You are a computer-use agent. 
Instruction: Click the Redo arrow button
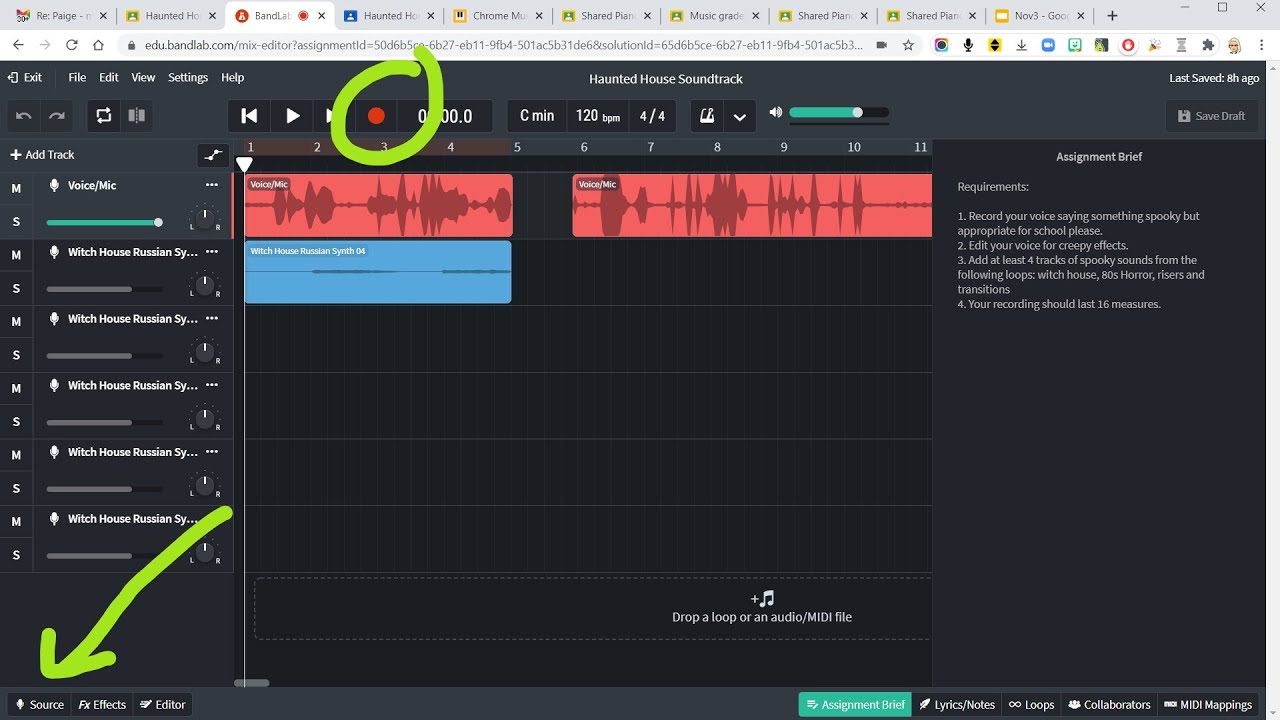tap(57, 116)
